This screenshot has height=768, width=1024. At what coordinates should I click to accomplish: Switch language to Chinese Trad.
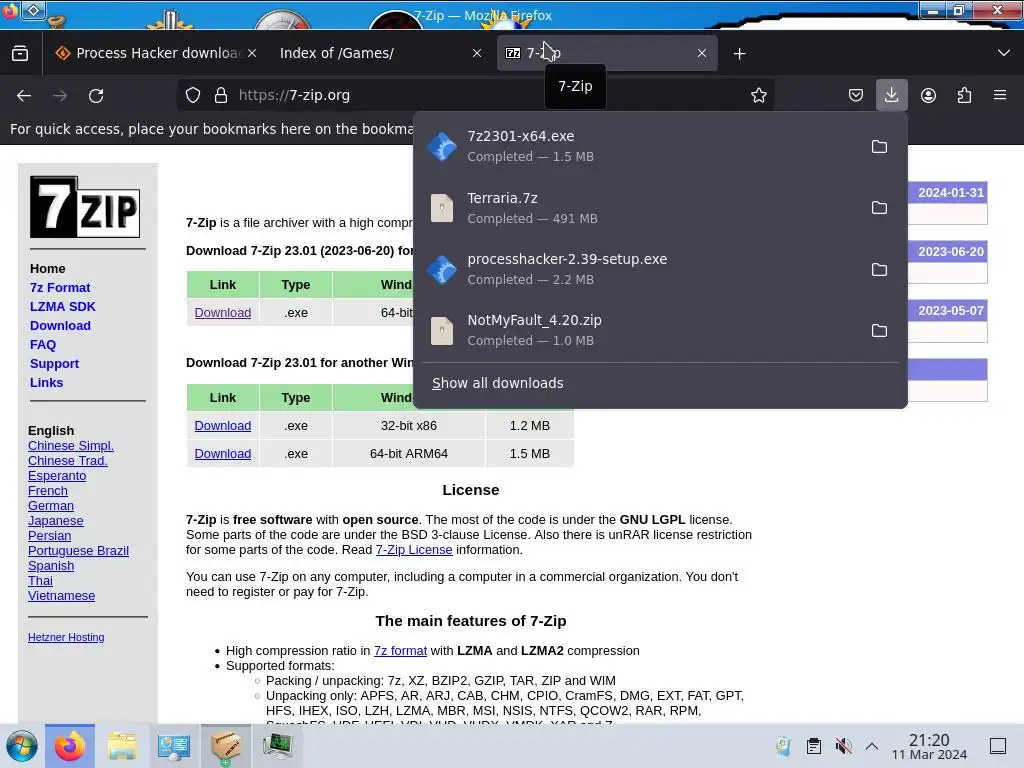click(67, 460)
